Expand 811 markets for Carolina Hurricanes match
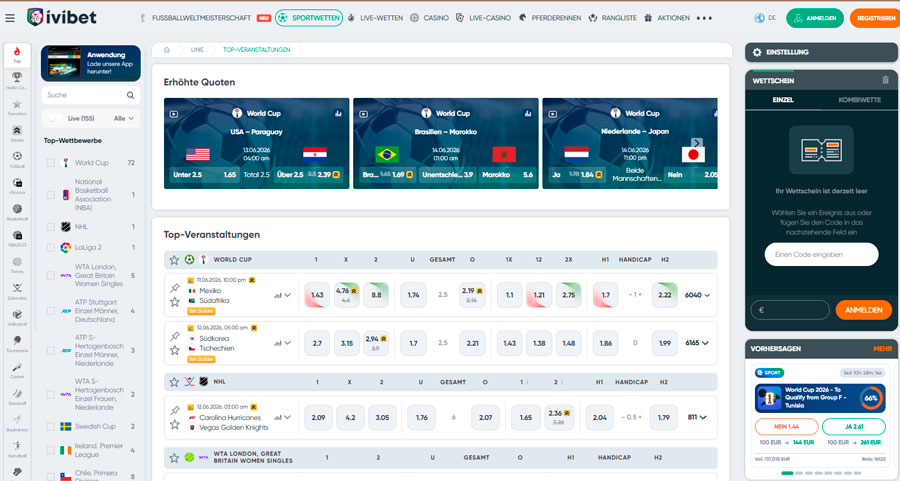This screenshot has height=481, width=900. tap(697, 417)
